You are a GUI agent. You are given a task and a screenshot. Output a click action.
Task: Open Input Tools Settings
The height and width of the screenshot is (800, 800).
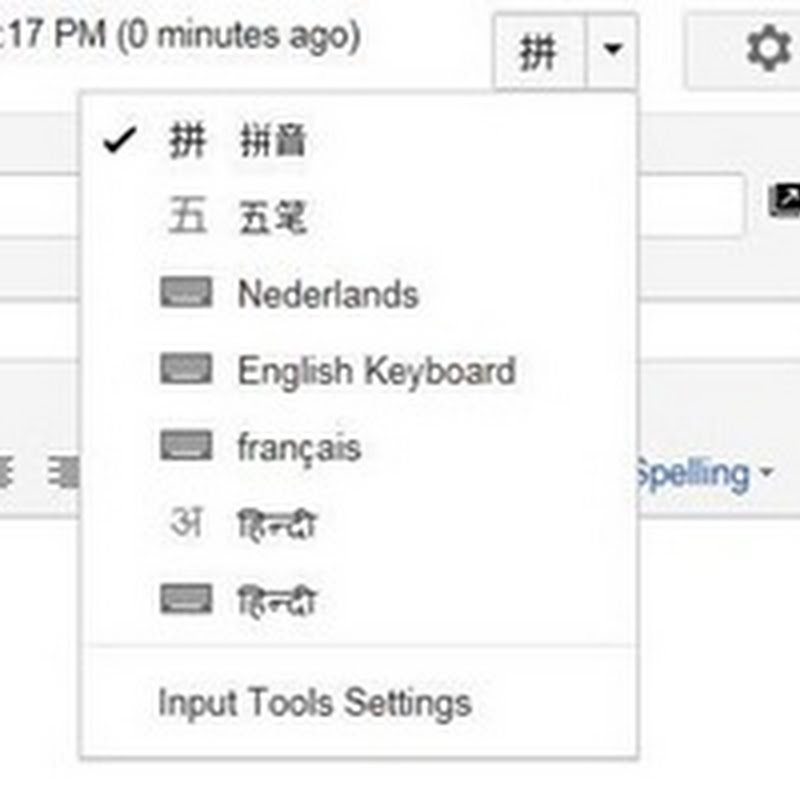point(314,703)
